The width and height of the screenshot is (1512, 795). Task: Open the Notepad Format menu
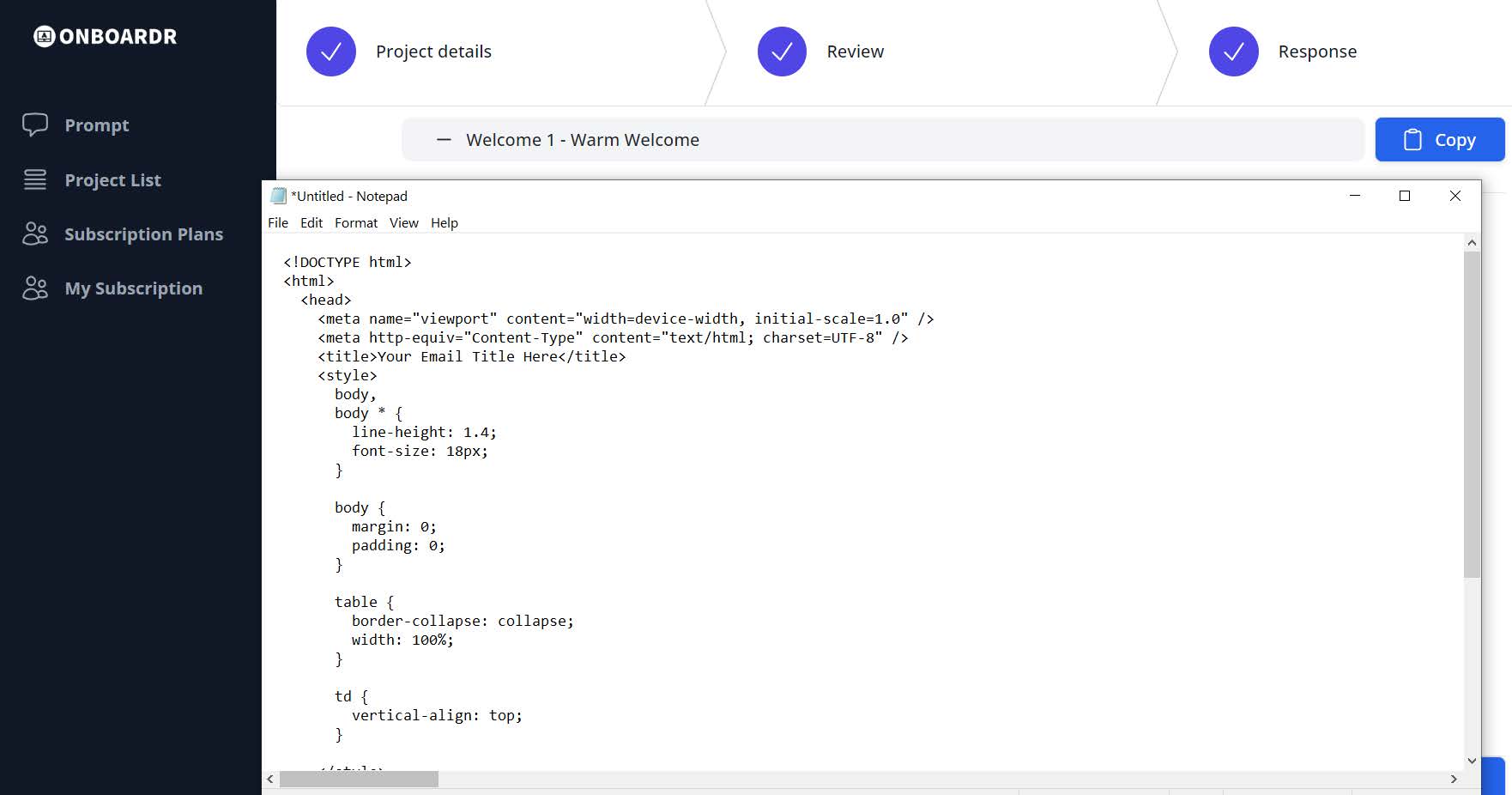pos(356,223)
